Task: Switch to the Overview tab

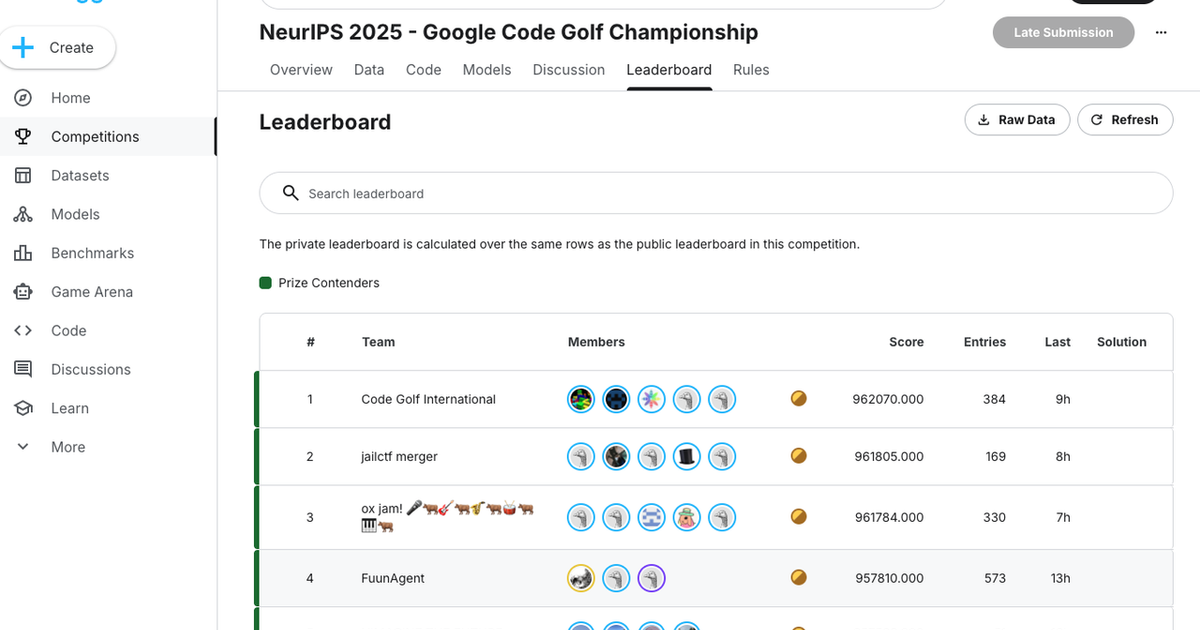Action: 301,70
